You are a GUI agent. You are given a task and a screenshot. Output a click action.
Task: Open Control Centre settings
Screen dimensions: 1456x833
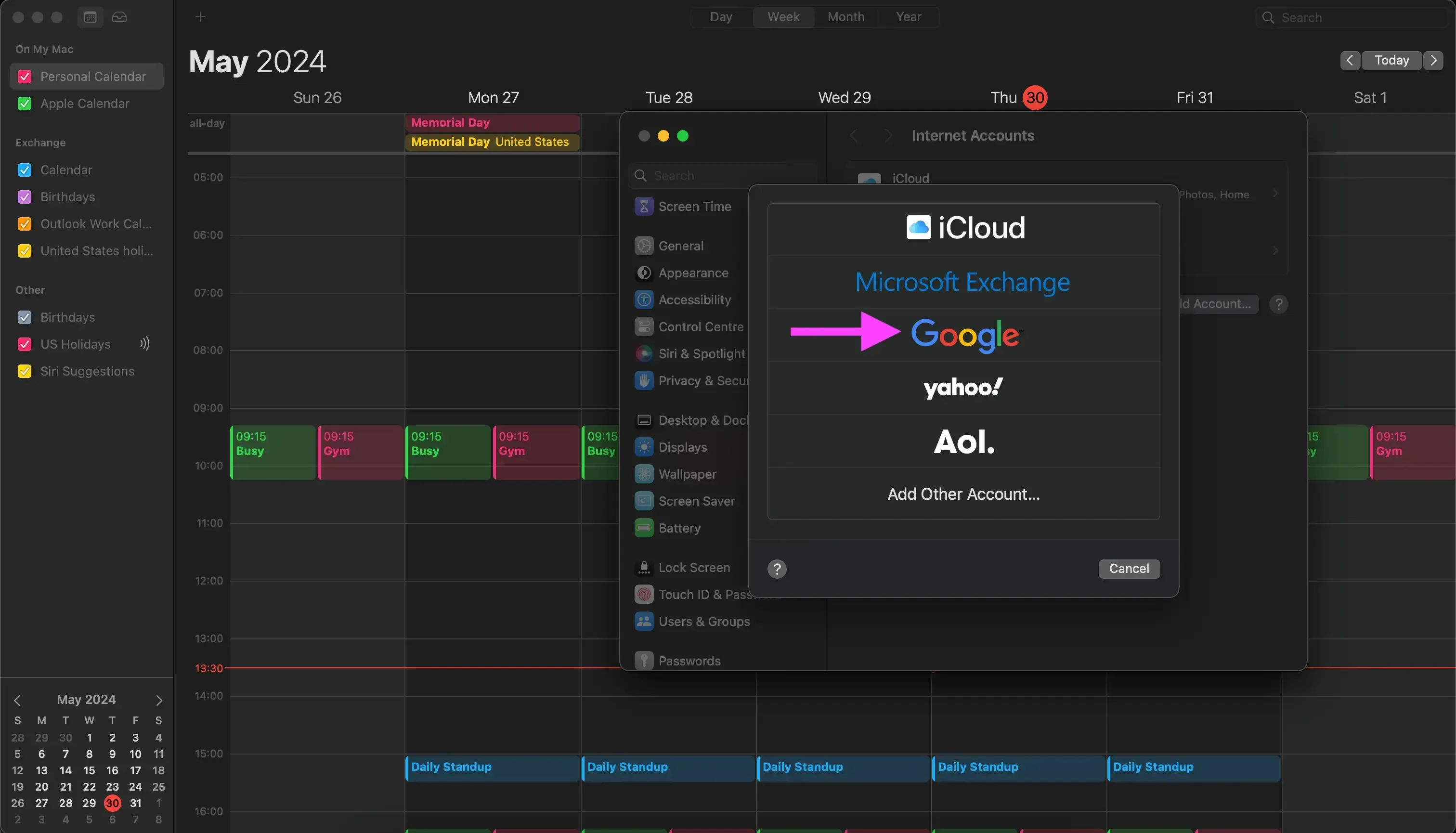tap(701, 326)
